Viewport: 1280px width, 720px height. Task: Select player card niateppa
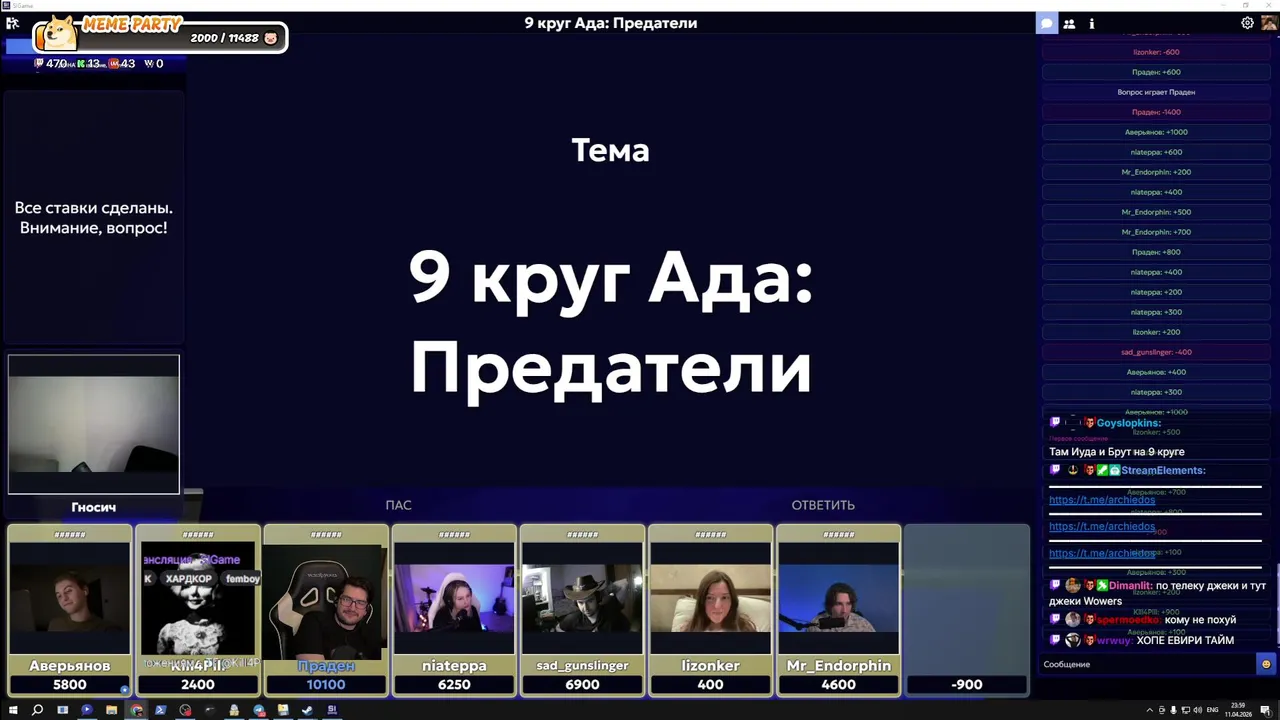[454, 610]
